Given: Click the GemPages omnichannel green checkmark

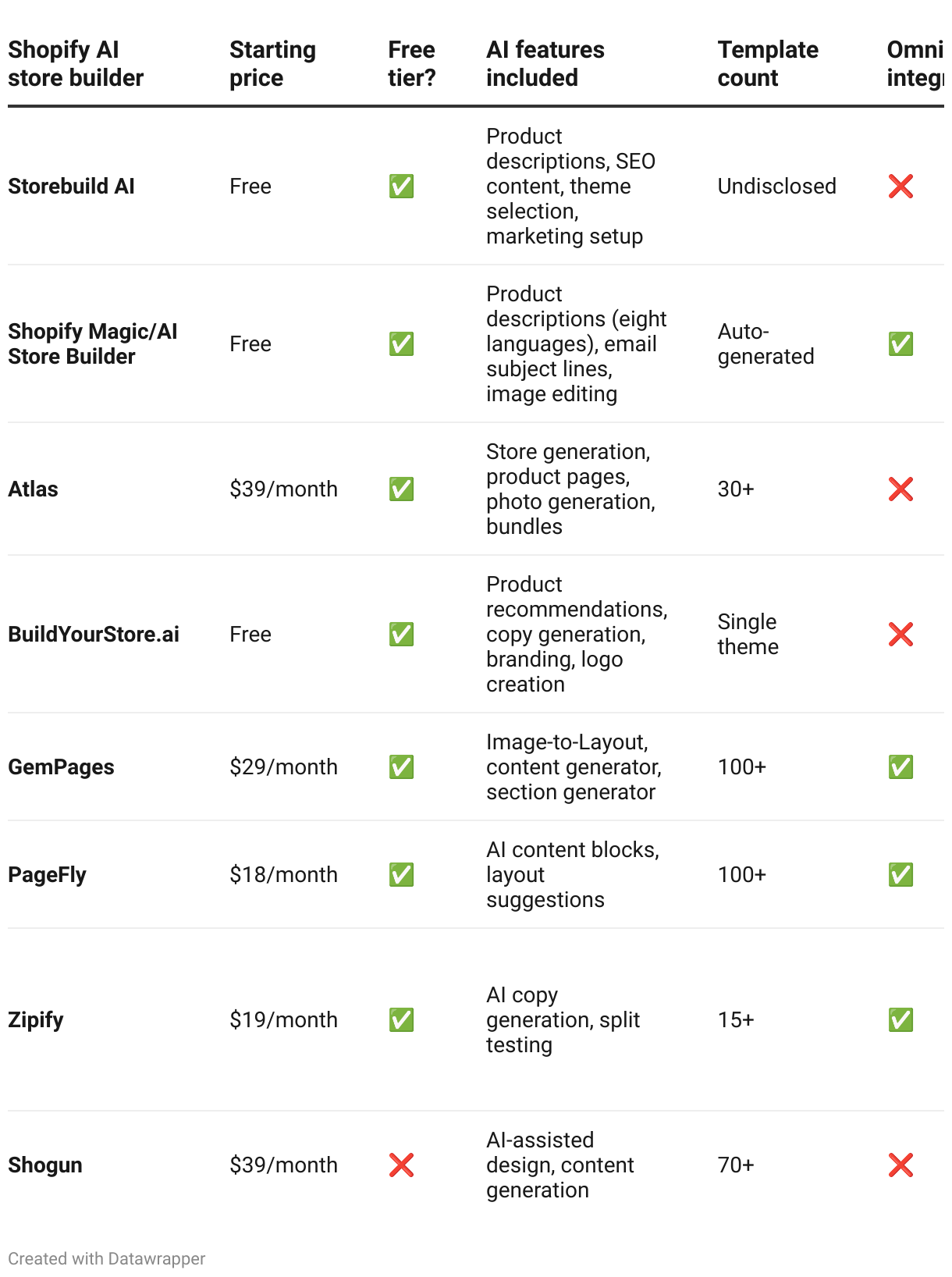Looking at the screenshot, I should coord(900,767).
